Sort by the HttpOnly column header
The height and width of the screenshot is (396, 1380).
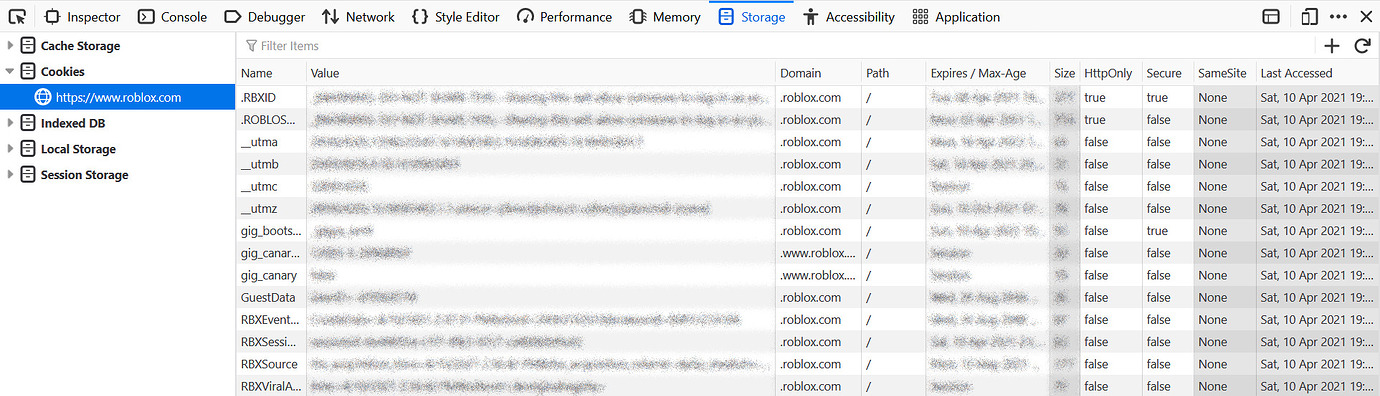[1112, 73]
